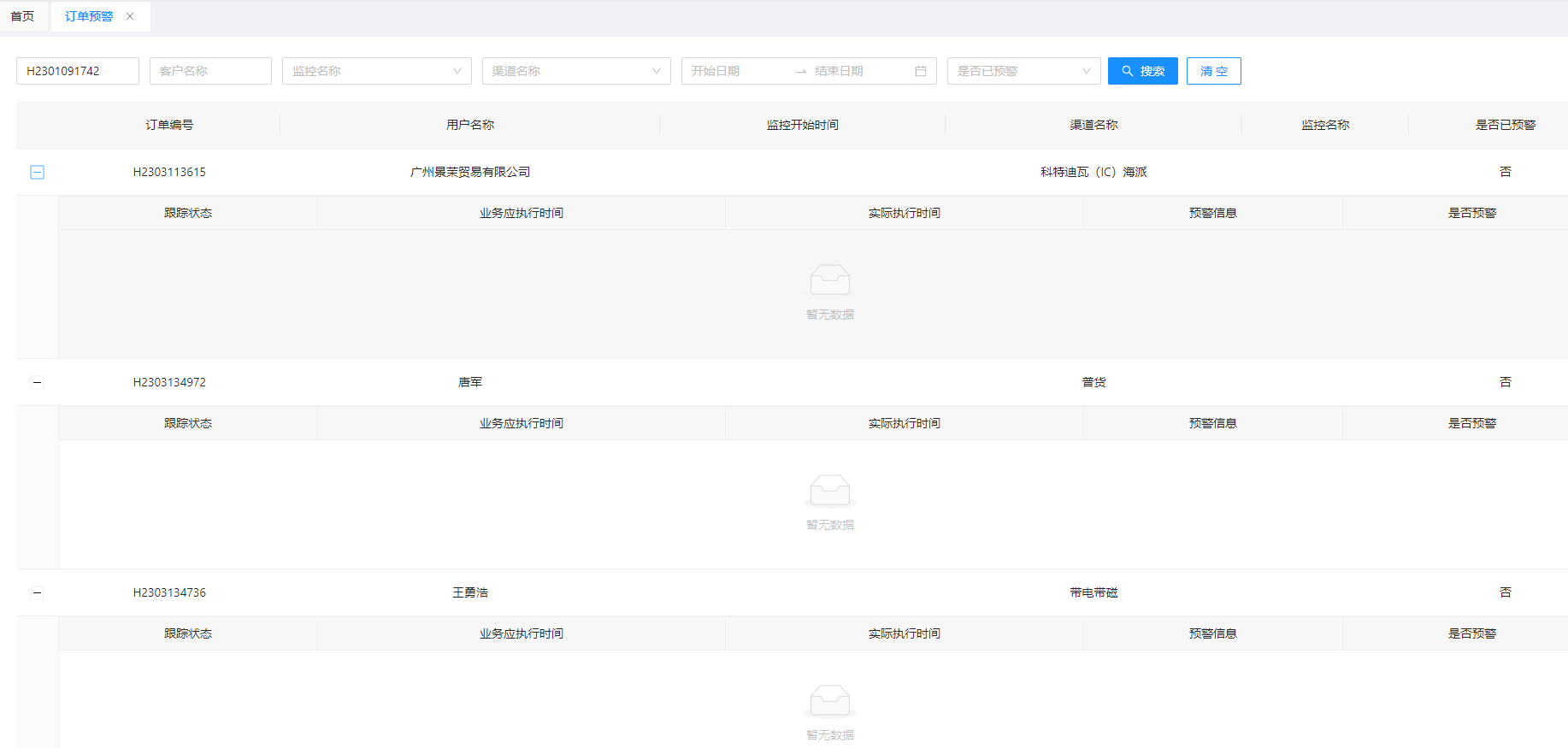Screen dimensions: 1568x748
Task: Open the 监控名称 dropdown
Action: click(x=376, y=71)
